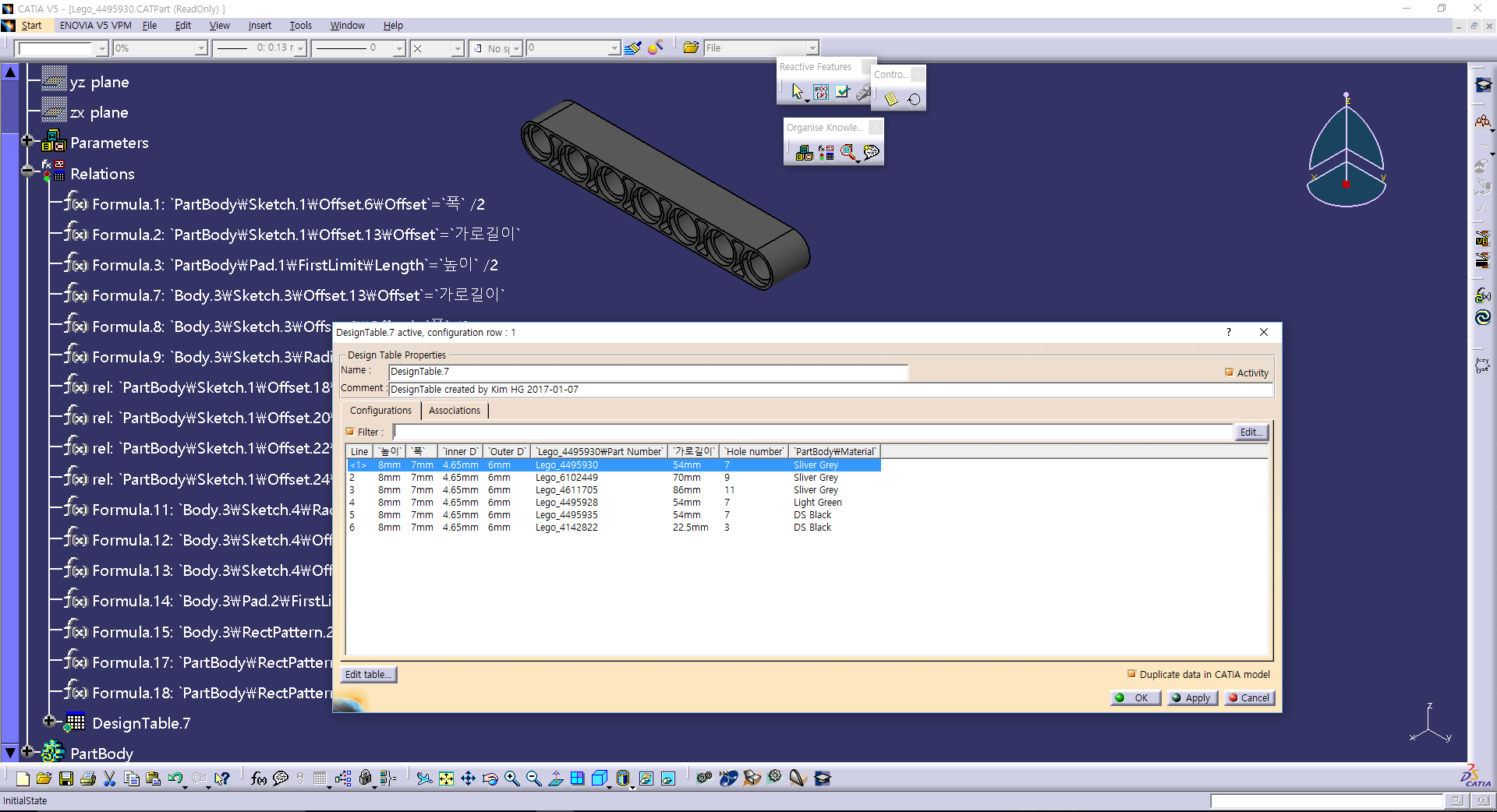
Task: Switch to the Associations tab
Action: (x=455, y=411)
